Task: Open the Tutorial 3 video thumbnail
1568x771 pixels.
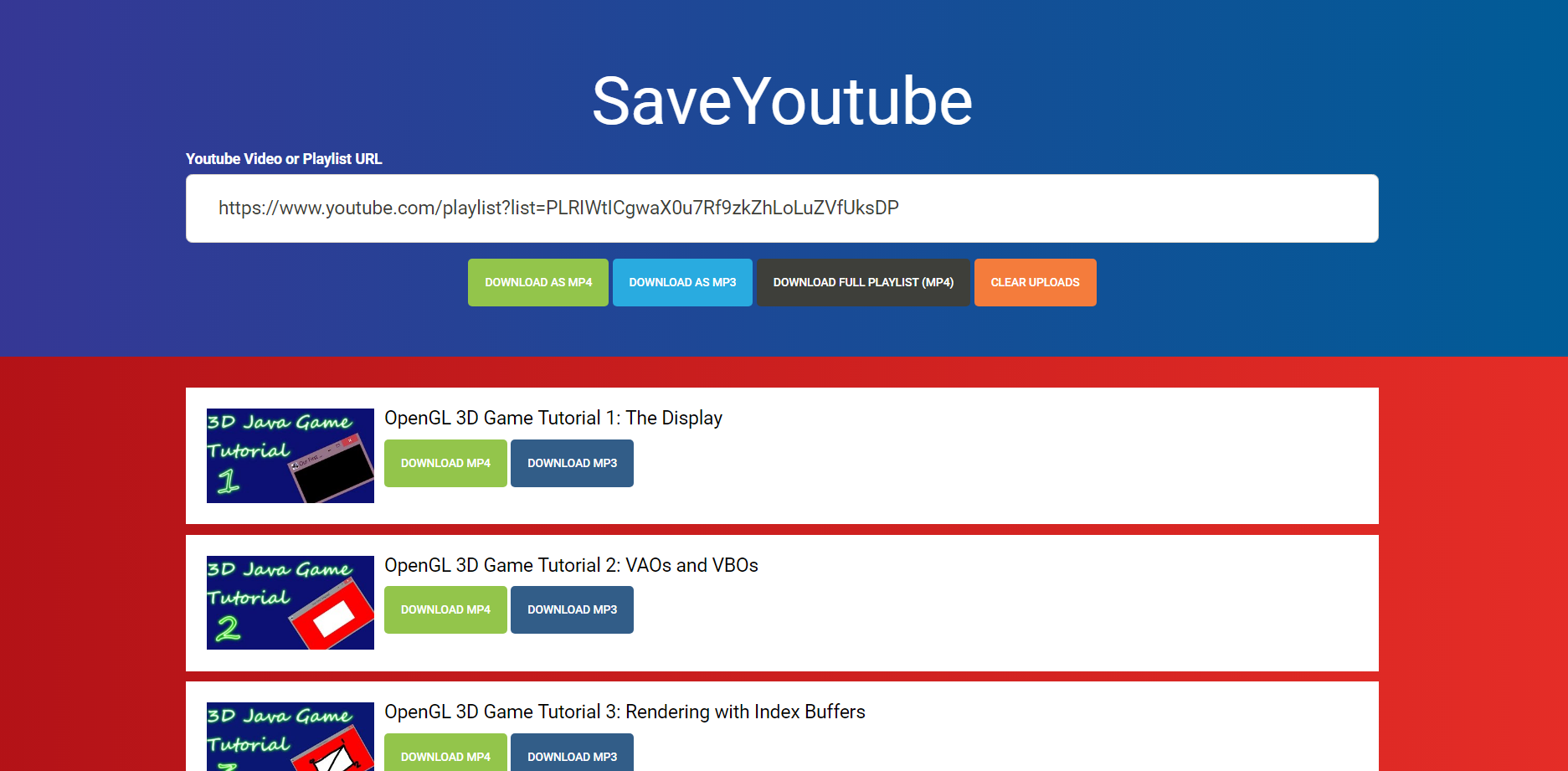Action: [x=290, y=737]
